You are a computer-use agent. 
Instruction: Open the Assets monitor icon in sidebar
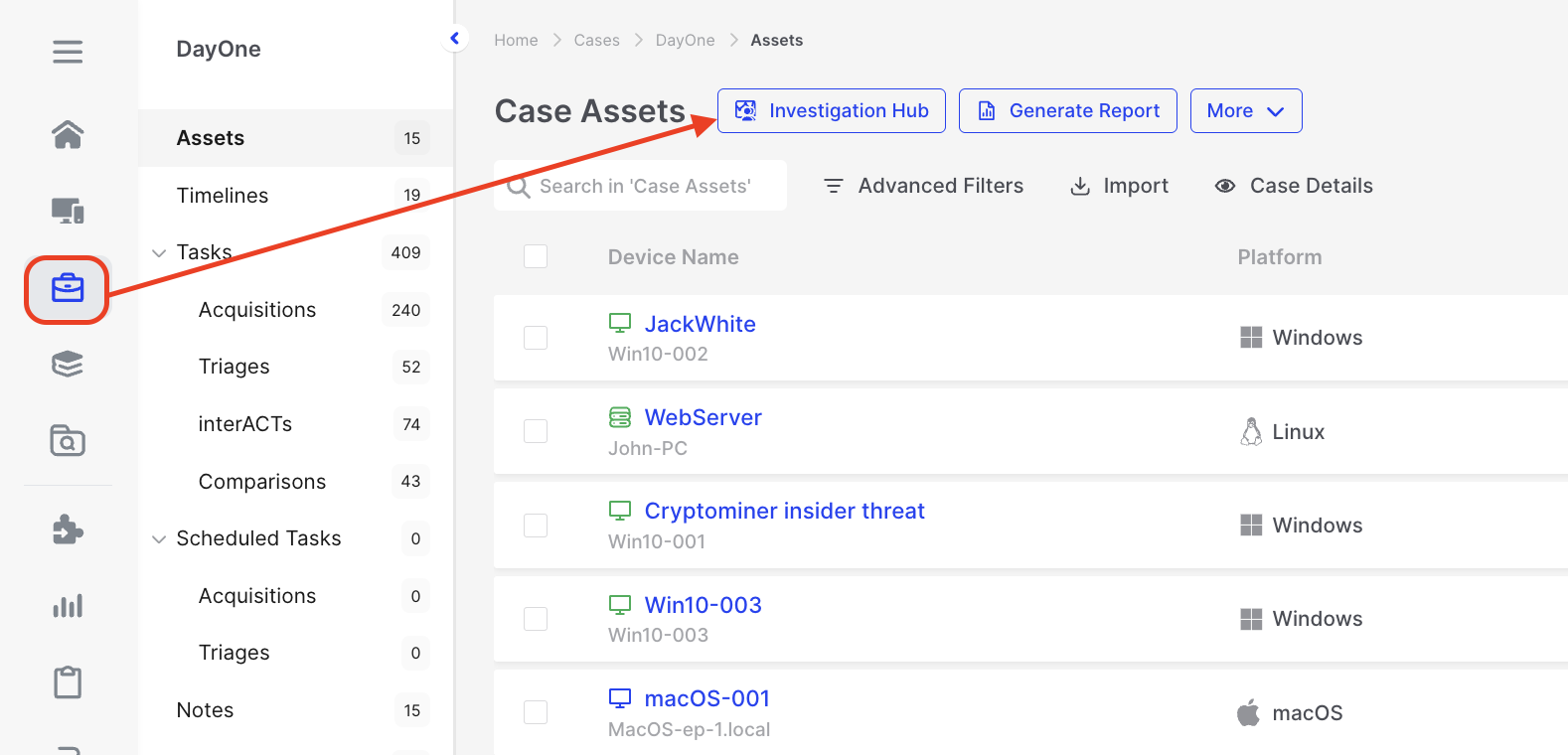pos(68,211)
